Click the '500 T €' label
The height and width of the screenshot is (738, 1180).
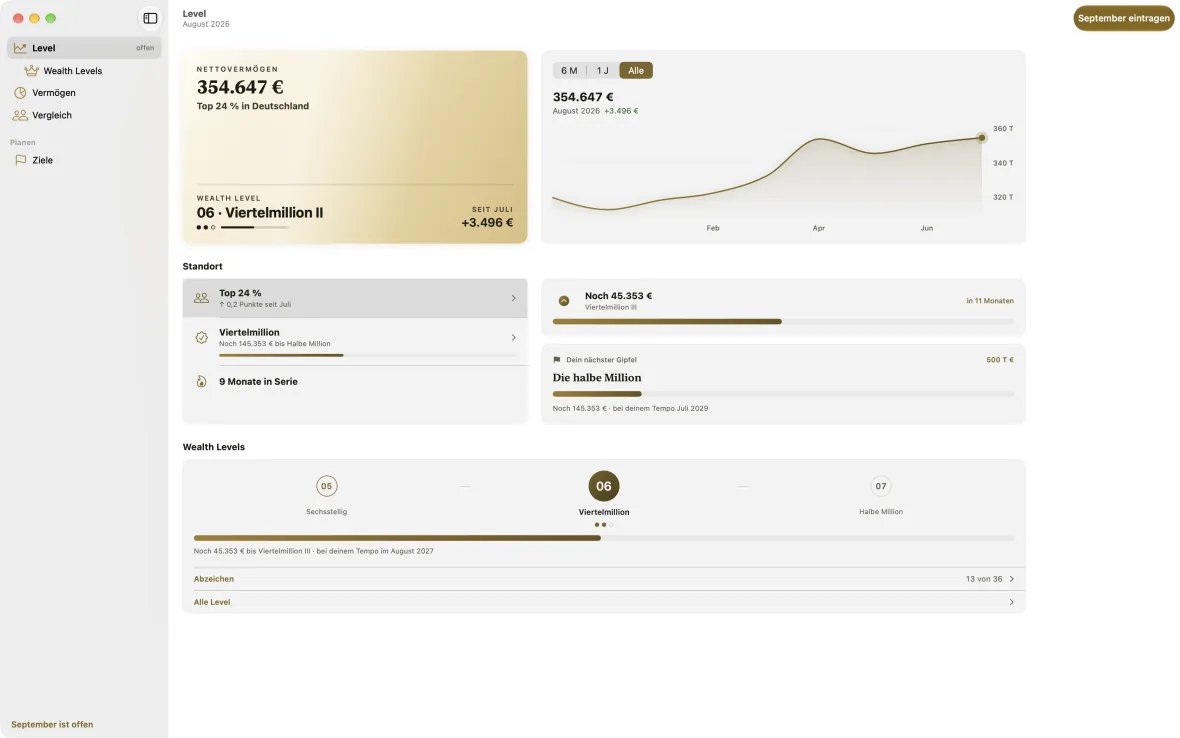click(x=999, y=360)
